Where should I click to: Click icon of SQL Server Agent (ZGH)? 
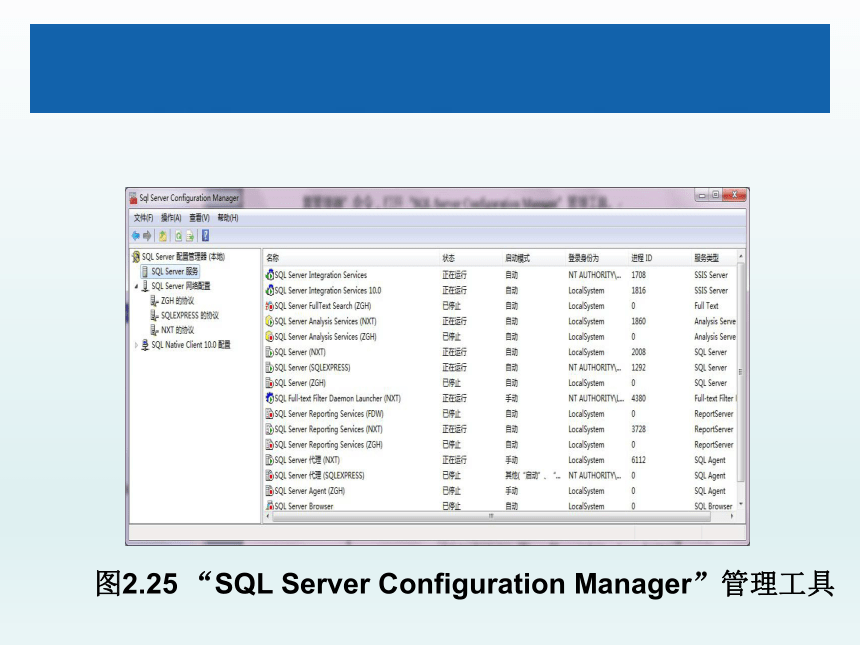(x=269, y=490)
